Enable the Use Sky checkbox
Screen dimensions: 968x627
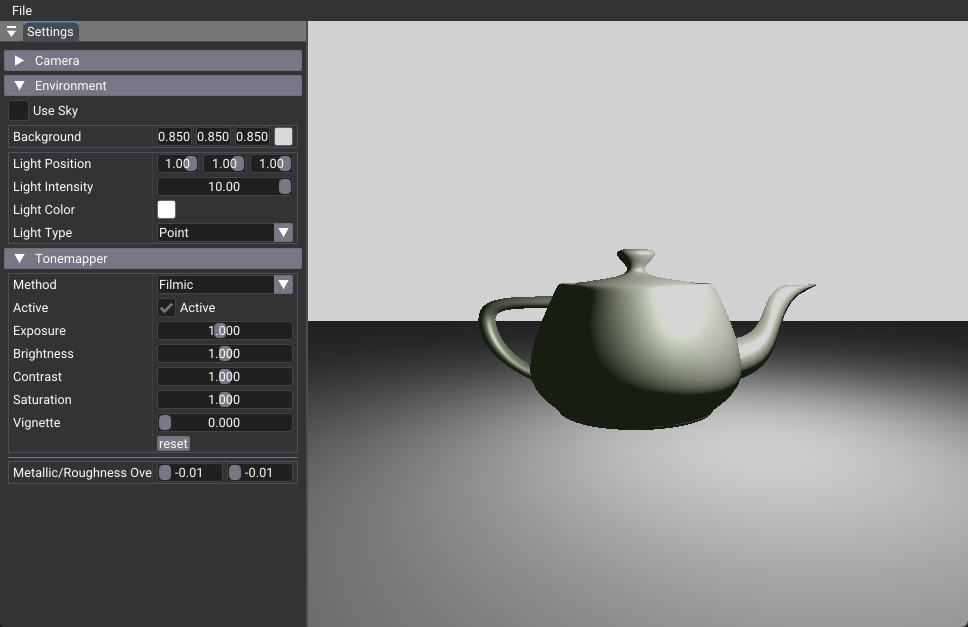coord(19,111)
